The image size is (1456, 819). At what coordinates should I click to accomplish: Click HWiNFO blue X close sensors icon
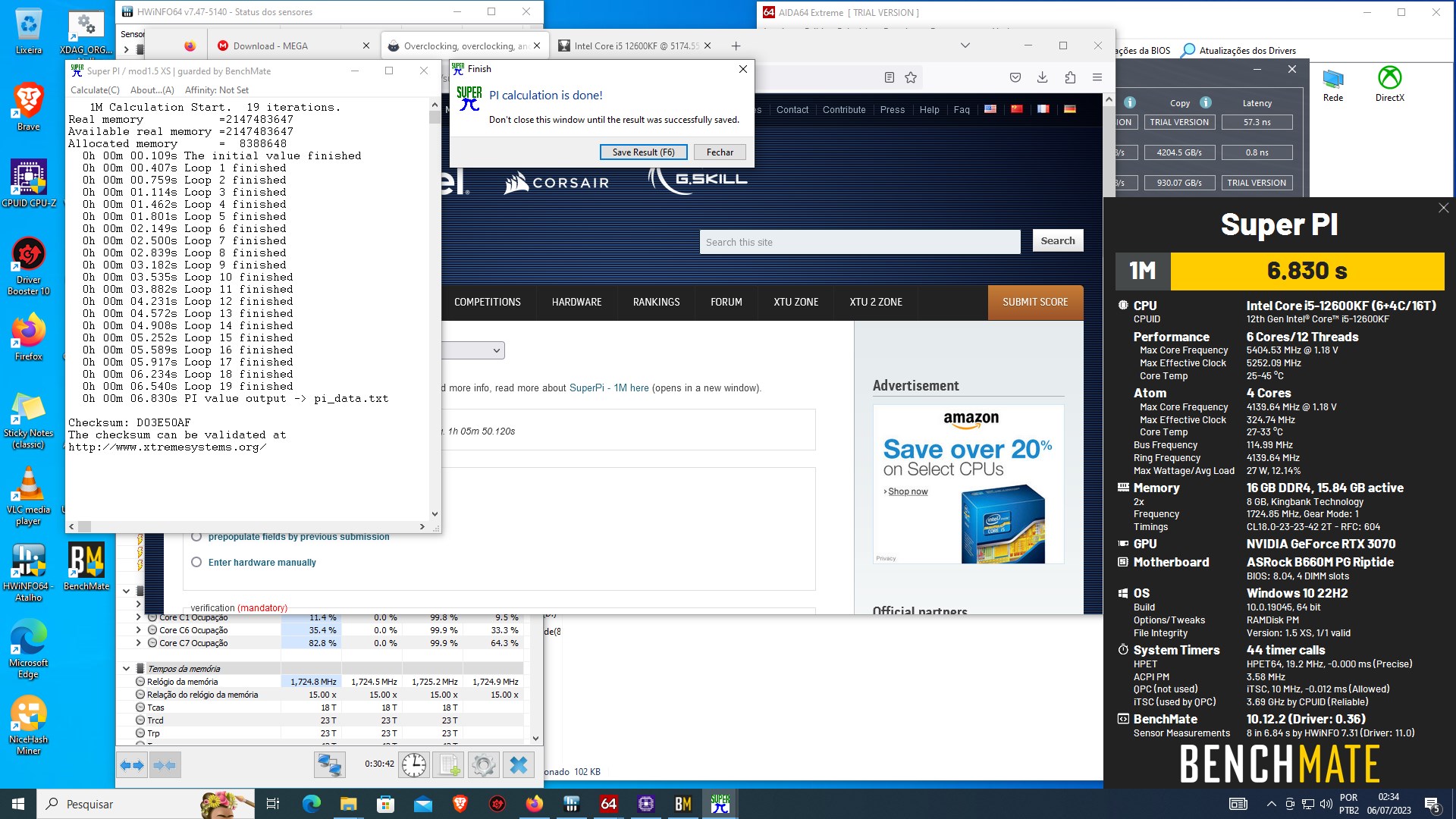tap(519, 765)
